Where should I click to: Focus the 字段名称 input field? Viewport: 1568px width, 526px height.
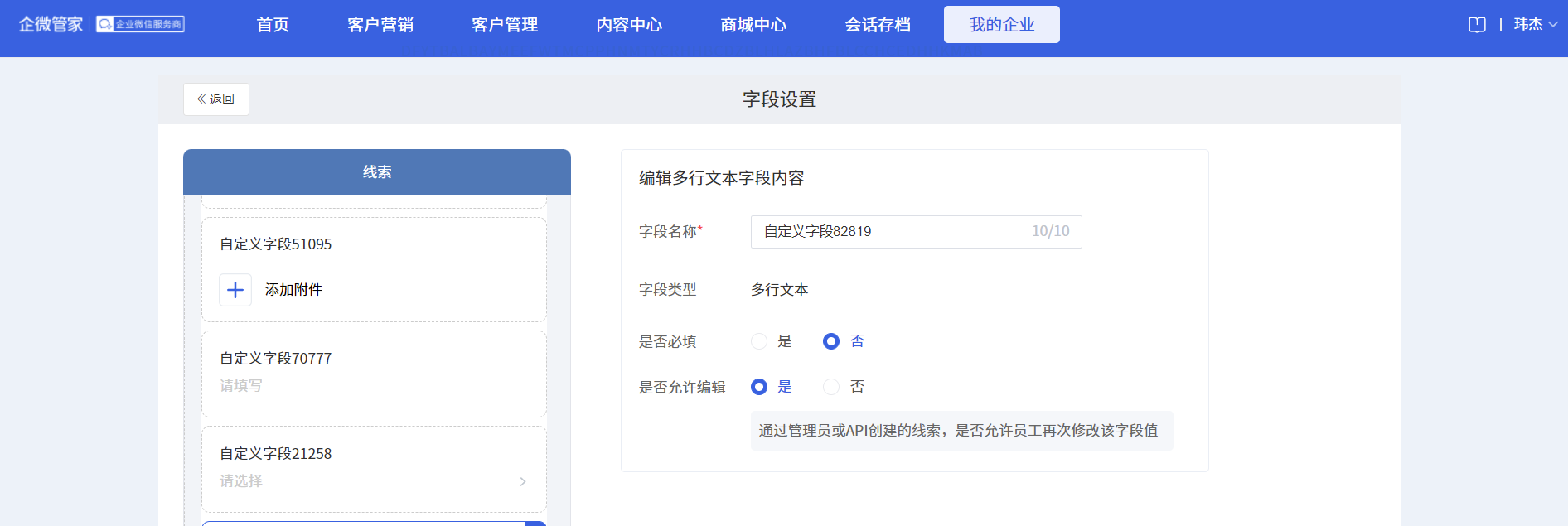916,232
